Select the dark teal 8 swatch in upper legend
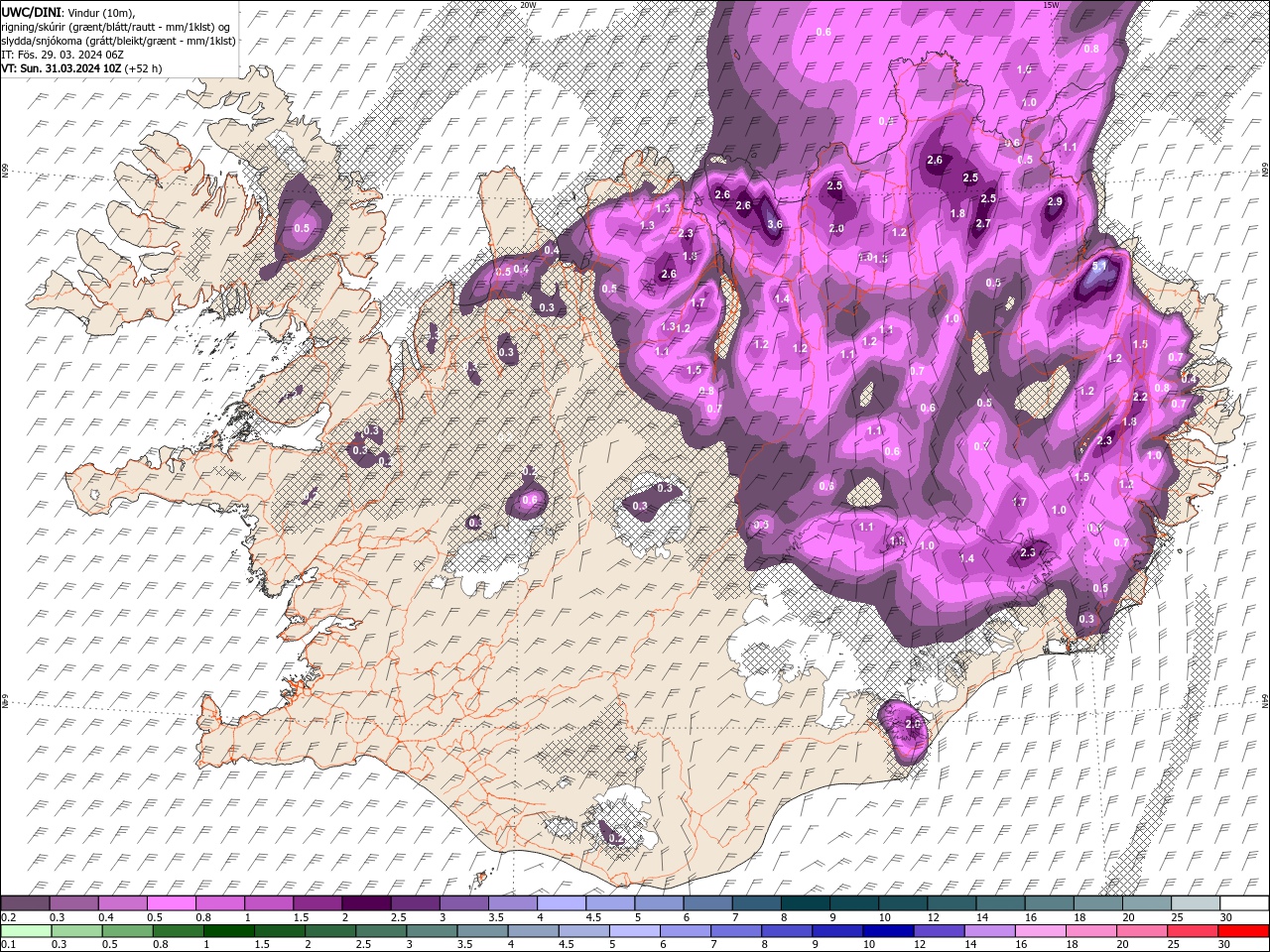 [806, 903]
